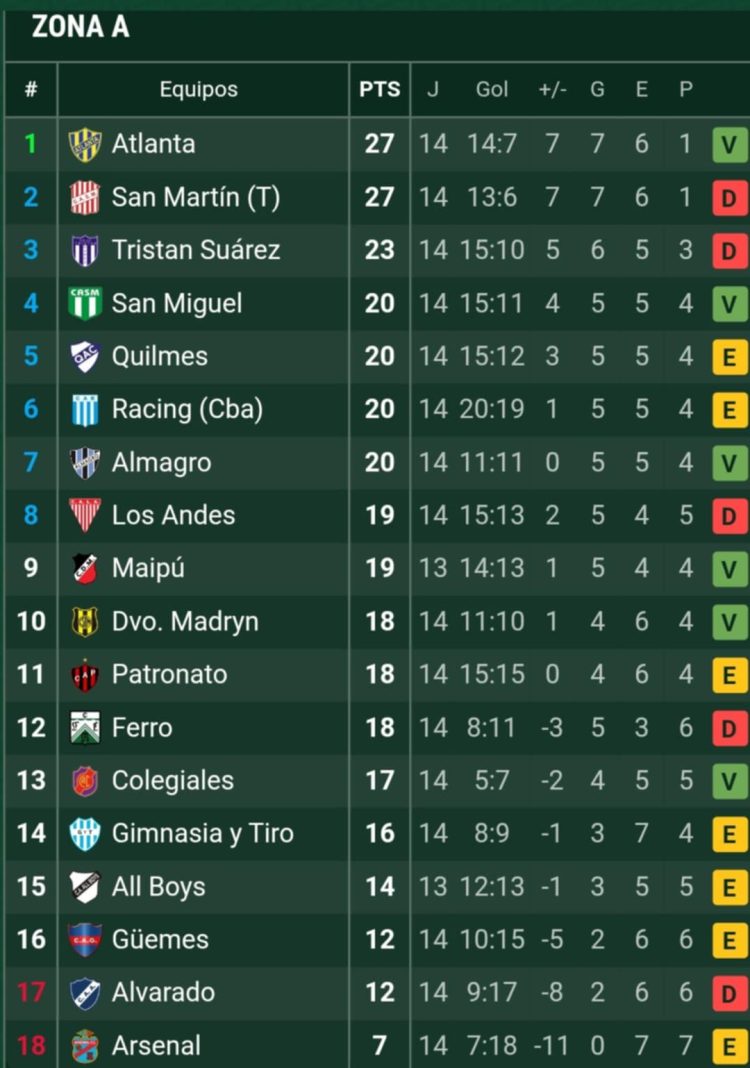
Task: Click Atlanta's green V result badge
Action: [730, 144]
